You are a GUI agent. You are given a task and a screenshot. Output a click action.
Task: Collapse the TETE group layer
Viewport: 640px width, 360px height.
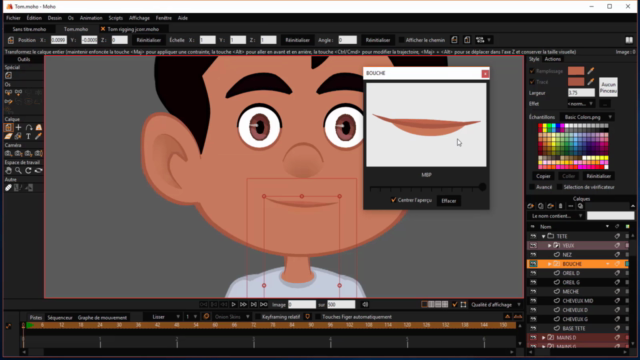pos(543,236)
